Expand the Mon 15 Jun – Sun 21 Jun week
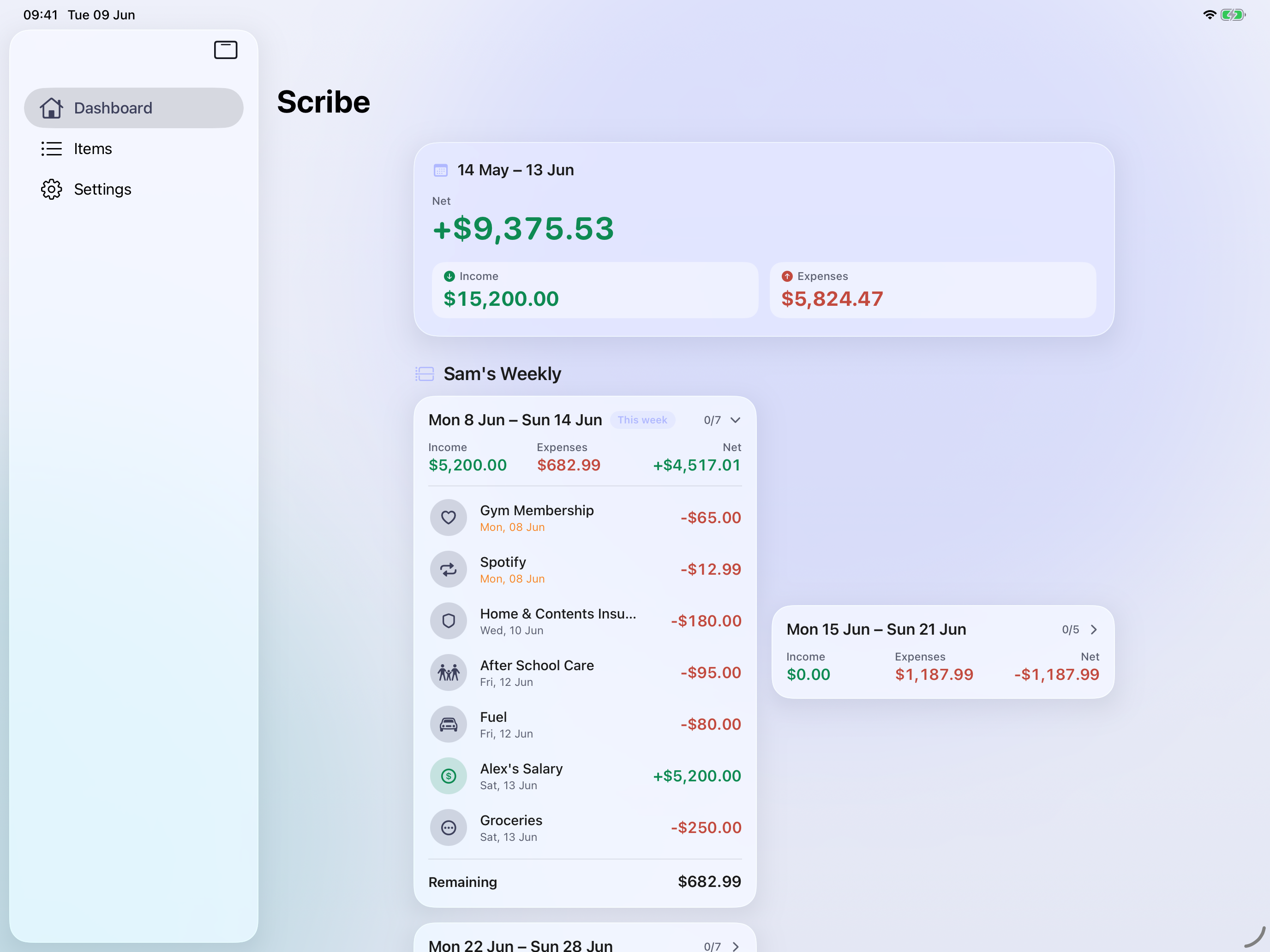1270x952 pixels. pos(1094,630)
